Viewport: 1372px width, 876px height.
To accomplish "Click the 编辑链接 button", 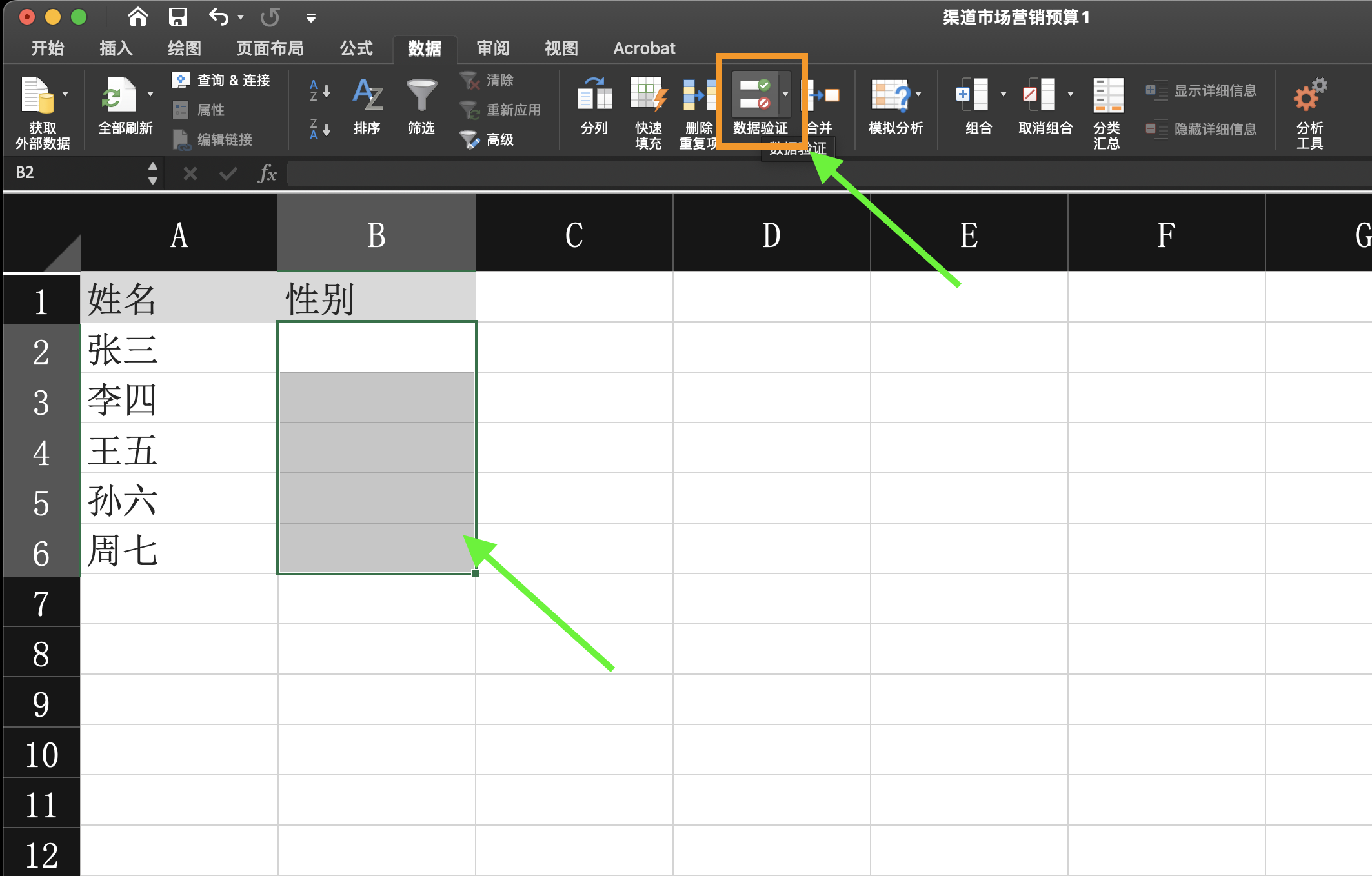I will (212, 140).
